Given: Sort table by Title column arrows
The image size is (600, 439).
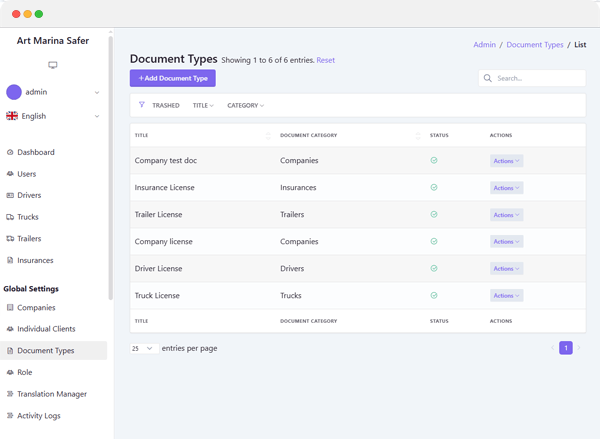Looking at the screenshot, I should pos(268,135).
